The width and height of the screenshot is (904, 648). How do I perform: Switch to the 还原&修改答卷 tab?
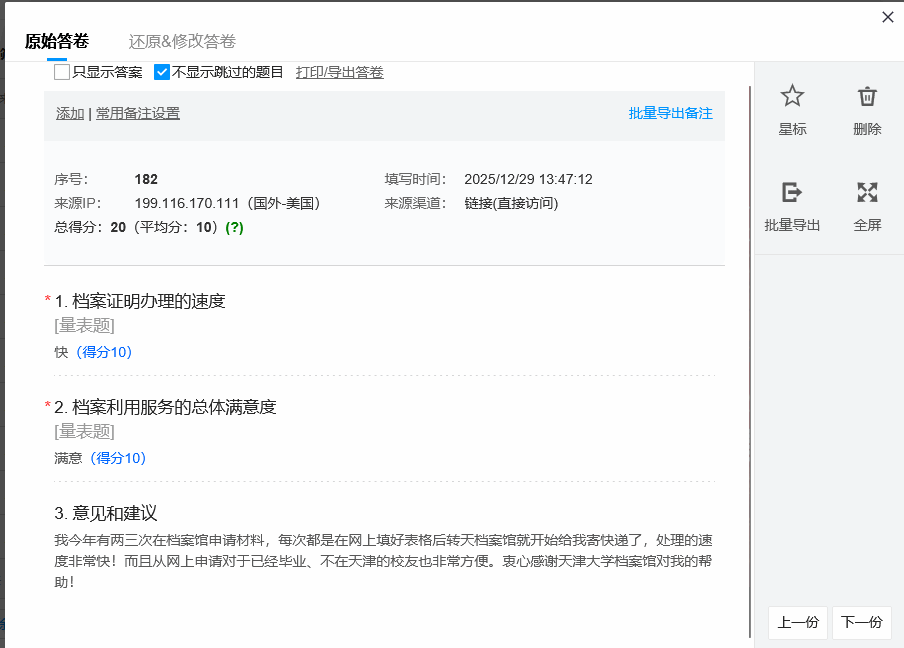[182, 41]
